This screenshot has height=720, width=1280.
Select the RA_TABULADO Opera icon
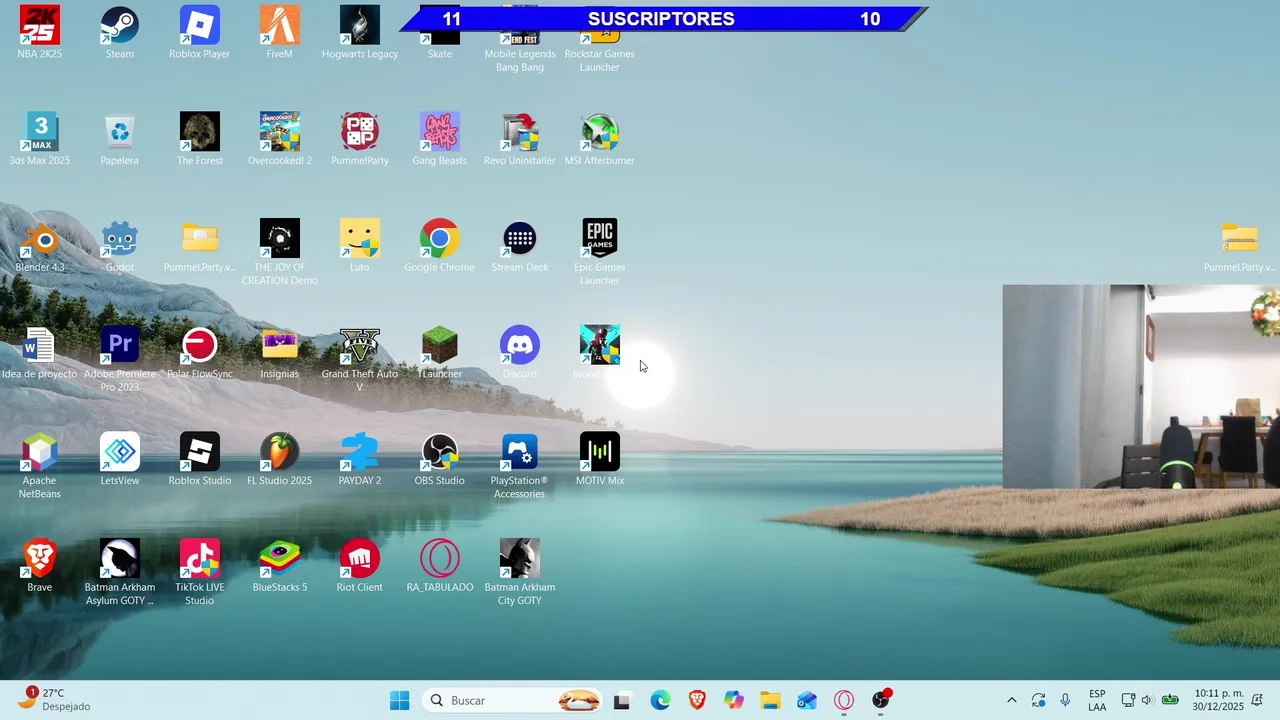(440, 559)
